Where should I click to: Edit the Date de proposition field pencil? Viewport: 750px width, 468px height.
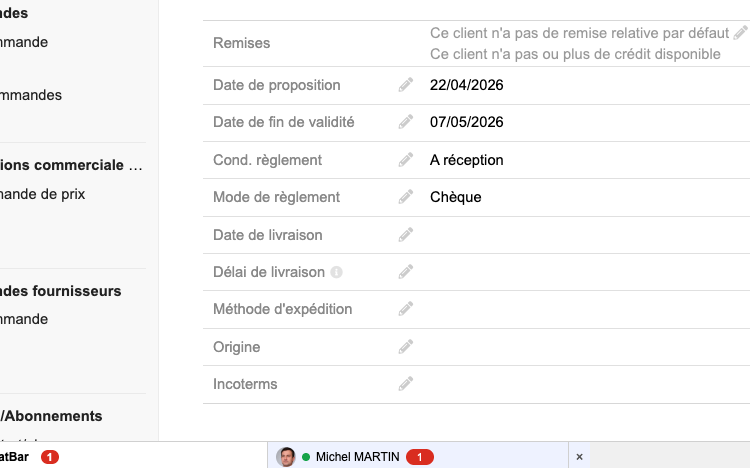point(406,85)
